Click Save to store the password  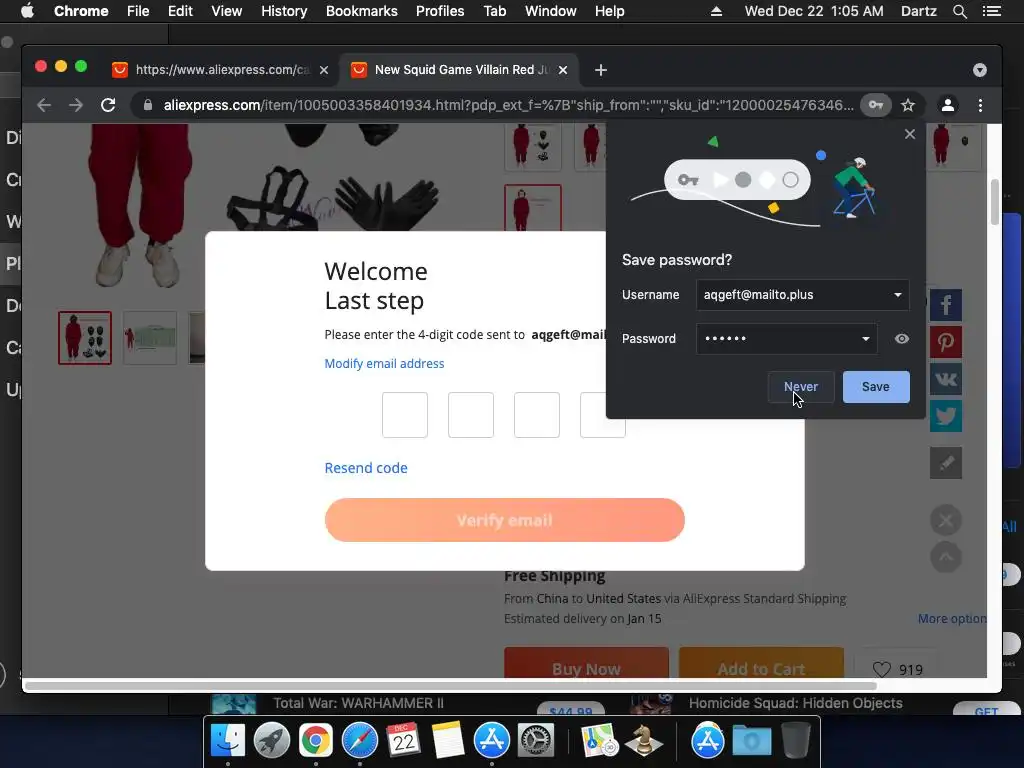pos(876,387)
